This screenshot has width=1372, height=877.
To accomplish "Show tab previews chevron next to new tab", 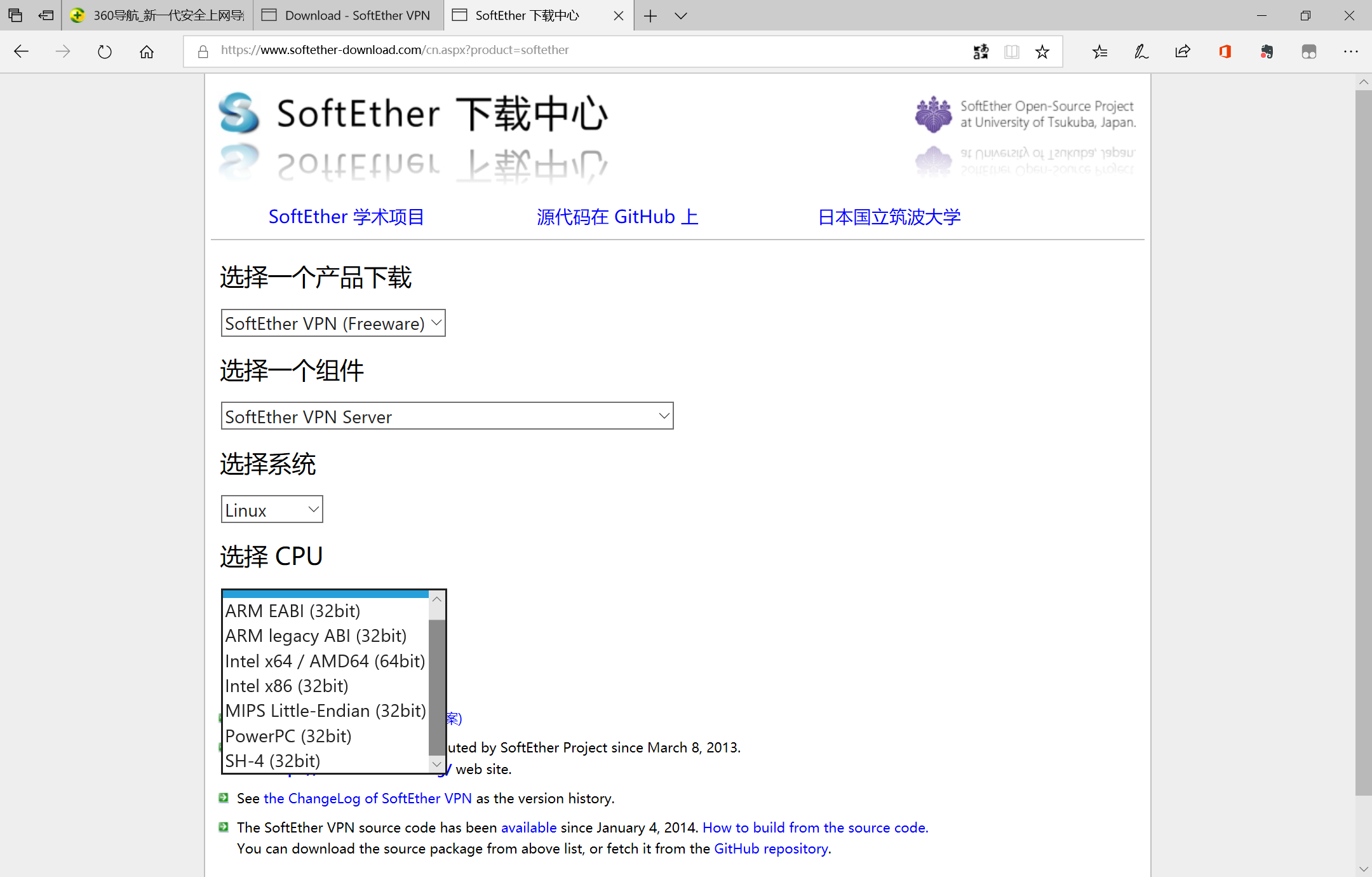I will [x=681, y=16].
